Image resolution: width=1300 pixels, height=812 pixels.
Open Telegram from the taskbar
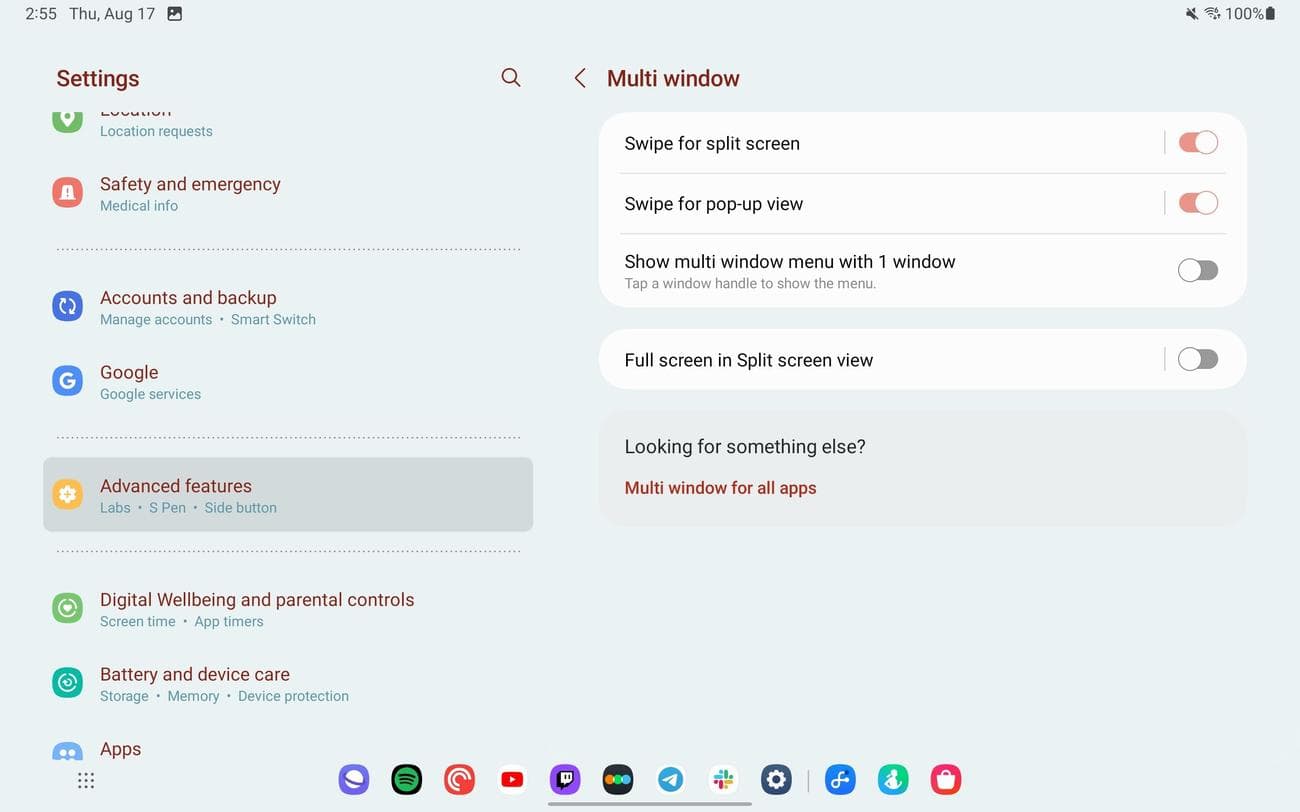671,780
